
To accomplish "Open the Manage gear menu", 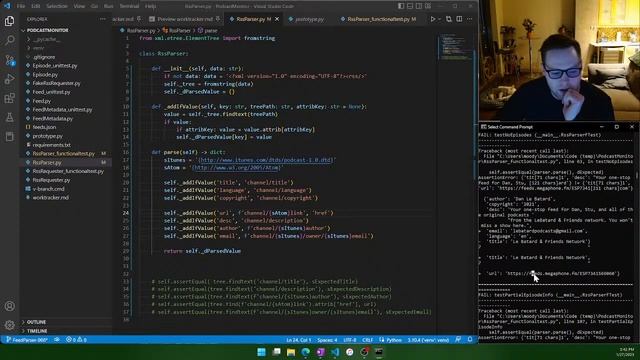I will pos(9,325).
